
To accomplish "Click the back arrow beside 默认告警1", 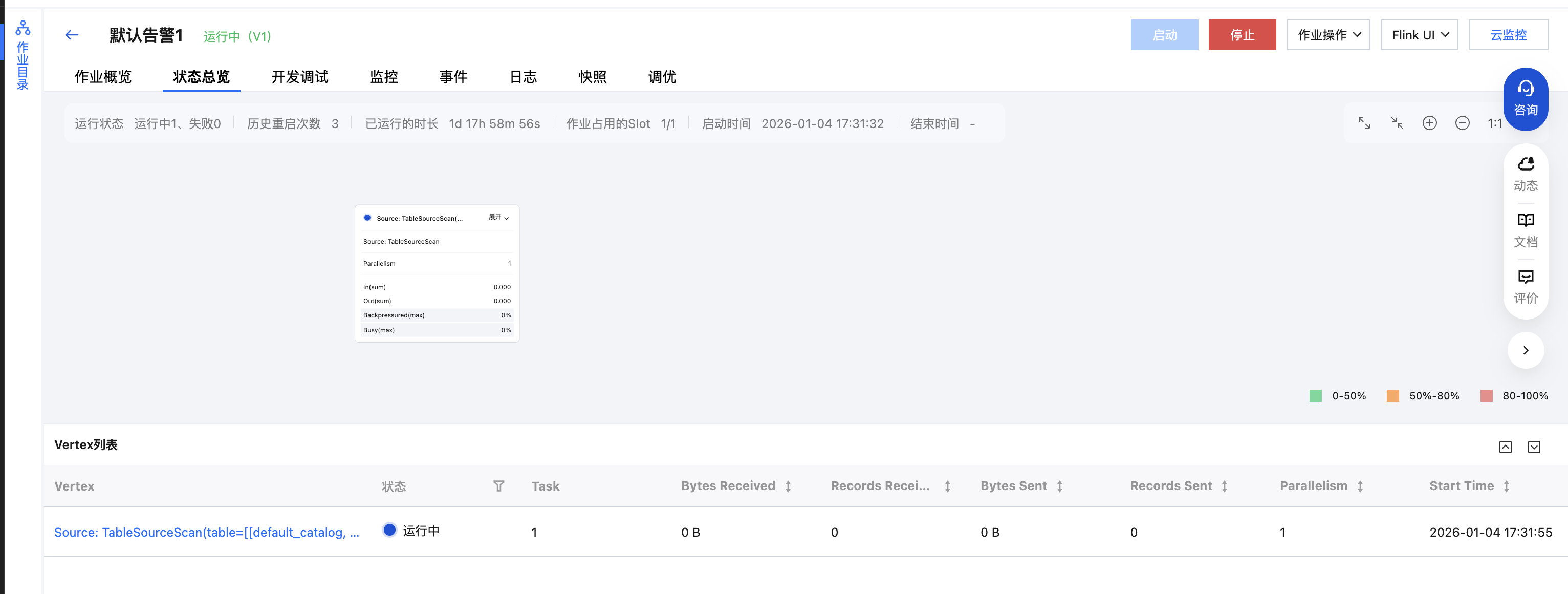I will point(72,35).
